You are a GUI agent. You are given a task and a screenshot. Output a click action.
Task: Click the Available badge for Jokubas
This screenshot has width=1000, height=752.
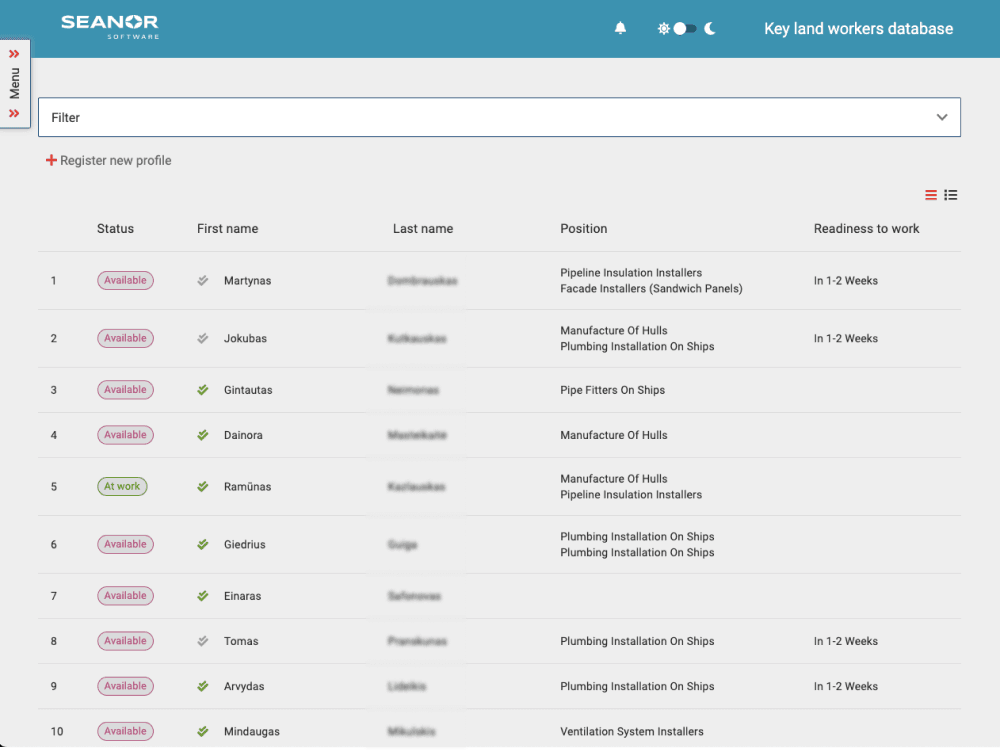125,338
